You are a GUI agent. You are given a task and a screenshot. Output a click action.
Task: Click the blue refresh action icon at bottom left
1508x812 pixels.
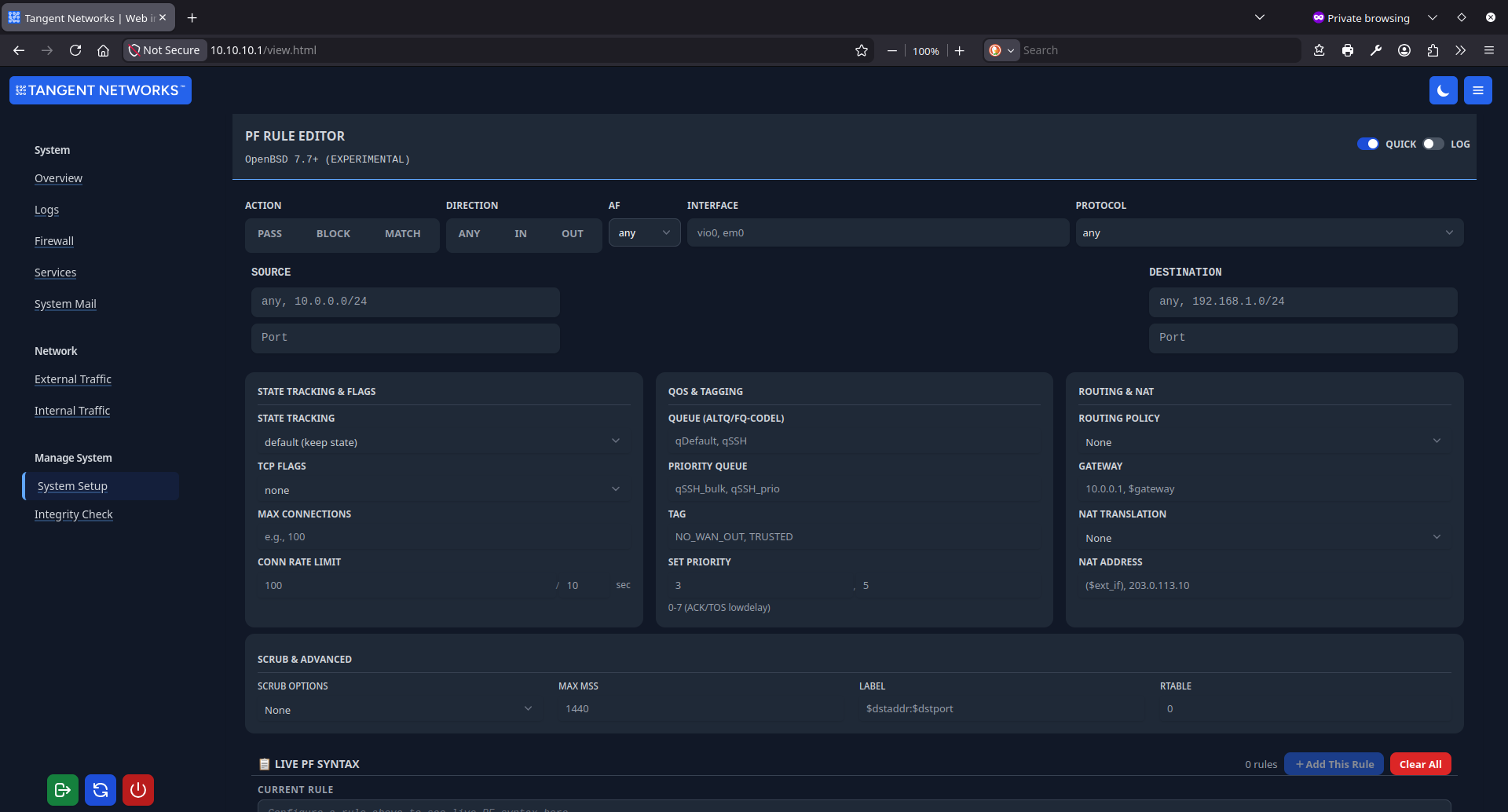(100, 789)
